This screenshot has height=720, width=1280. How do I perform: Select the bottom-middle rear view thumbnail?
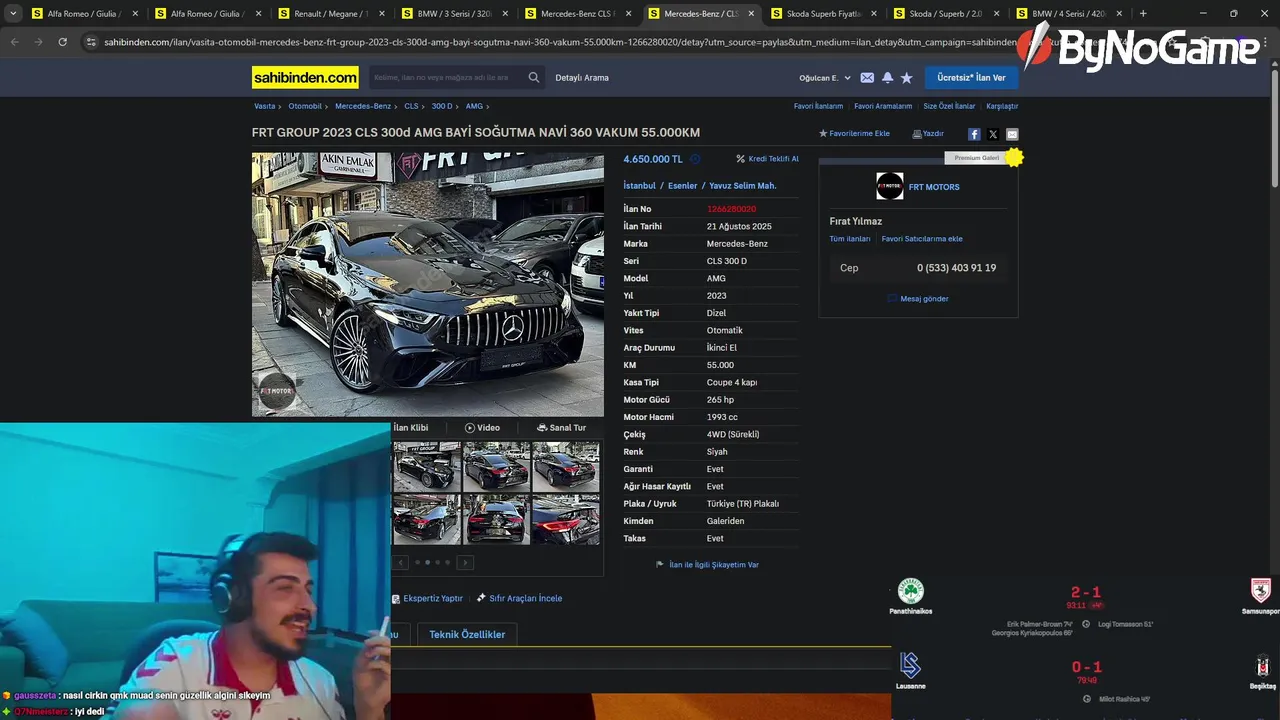[496, 519]
